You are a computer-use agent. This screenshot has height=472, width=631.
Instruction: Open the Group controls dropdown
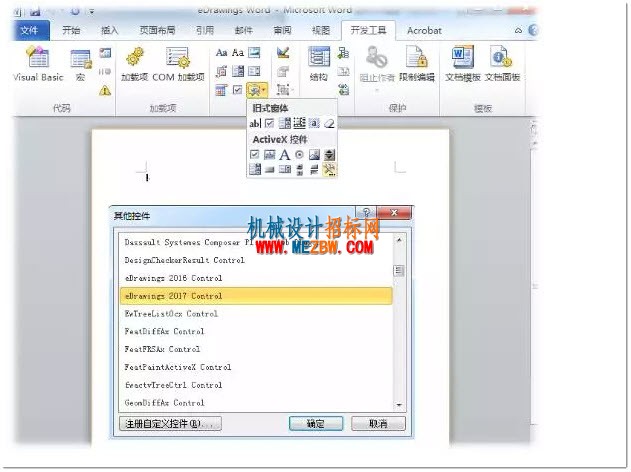pos(285,90)
